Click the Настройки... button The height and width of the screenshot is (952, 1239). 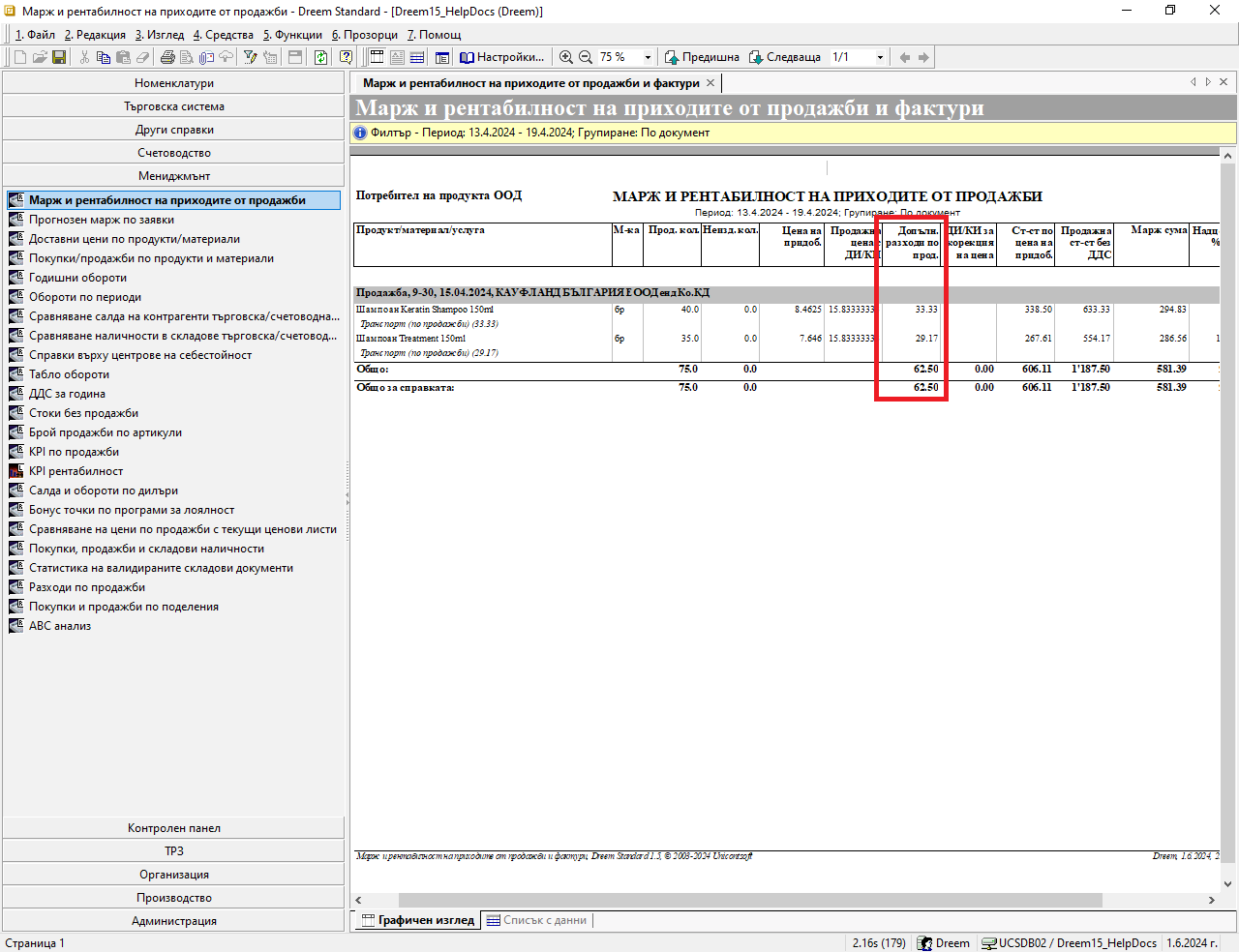[501, 58]
